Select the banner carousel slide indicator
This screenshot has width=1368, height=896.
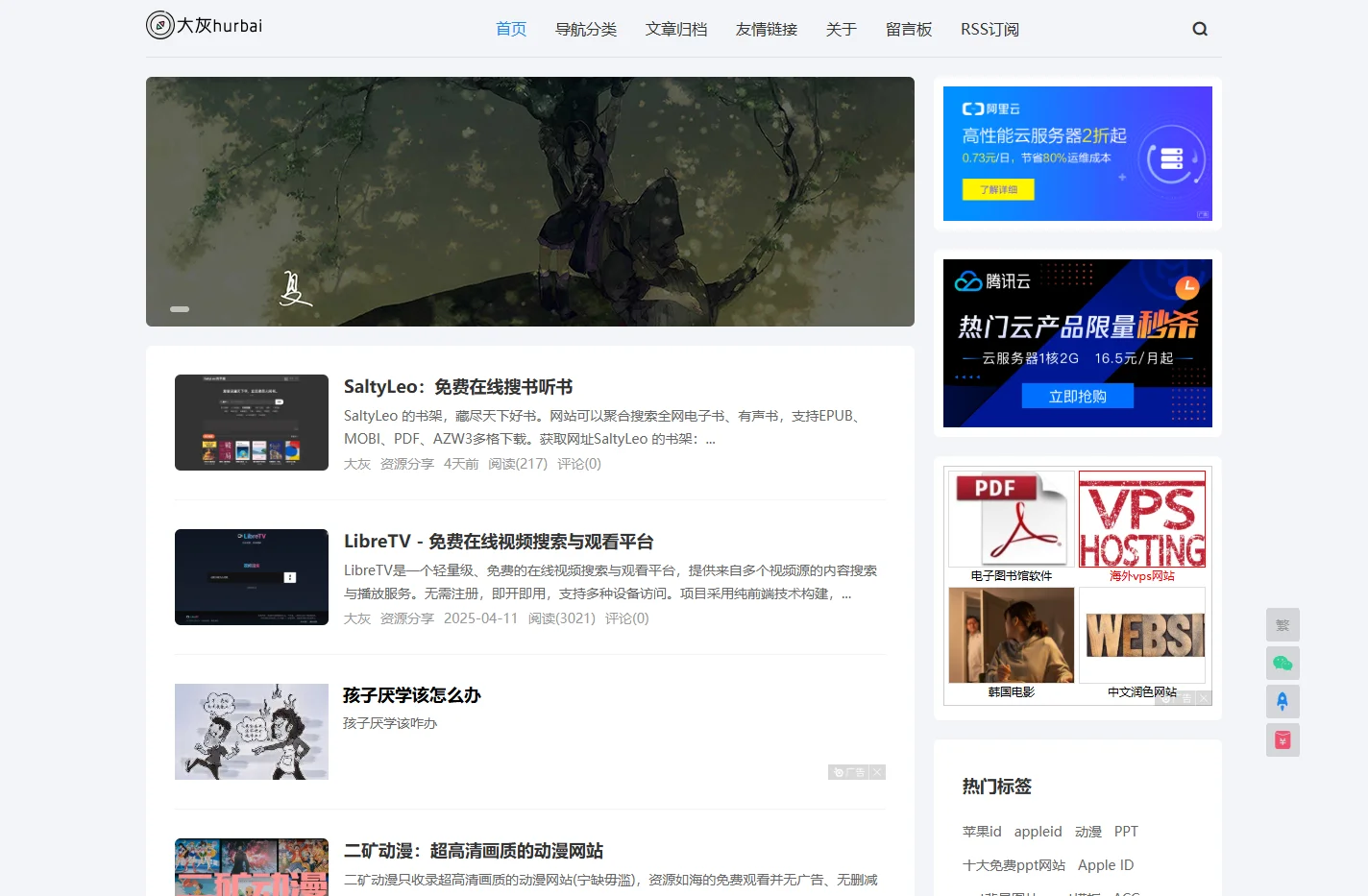(180, 309)
